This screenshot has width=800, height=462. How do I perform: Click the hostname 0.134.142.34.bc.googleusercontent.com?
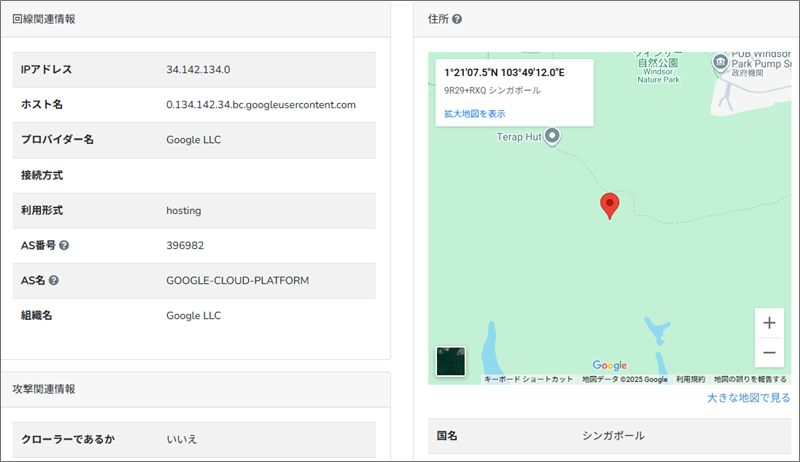(261, 105)
